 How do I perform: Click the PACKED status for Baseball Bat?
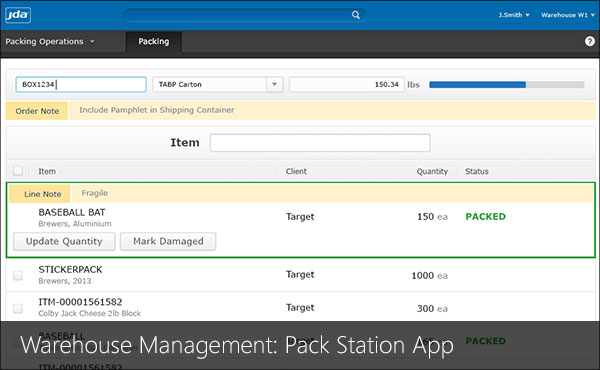click(x=486, y=217)
